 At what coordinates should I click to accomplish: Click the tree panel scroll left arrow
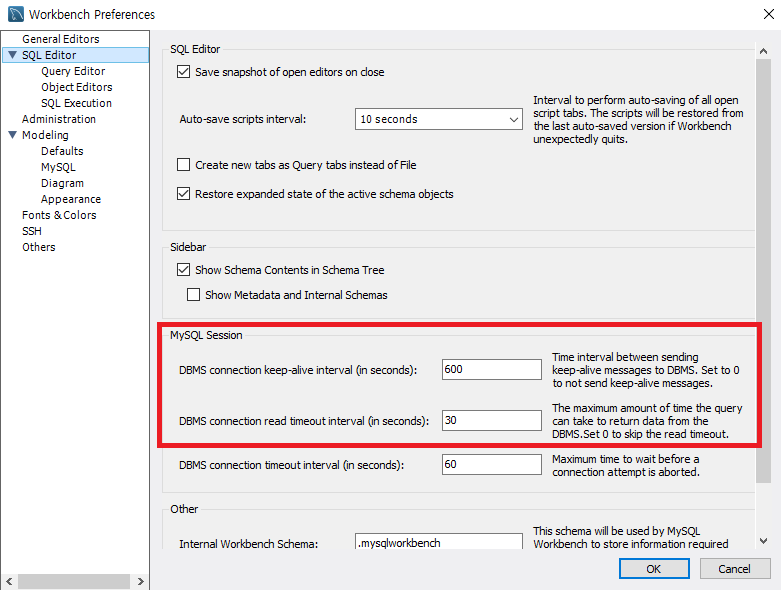point(9,581)
